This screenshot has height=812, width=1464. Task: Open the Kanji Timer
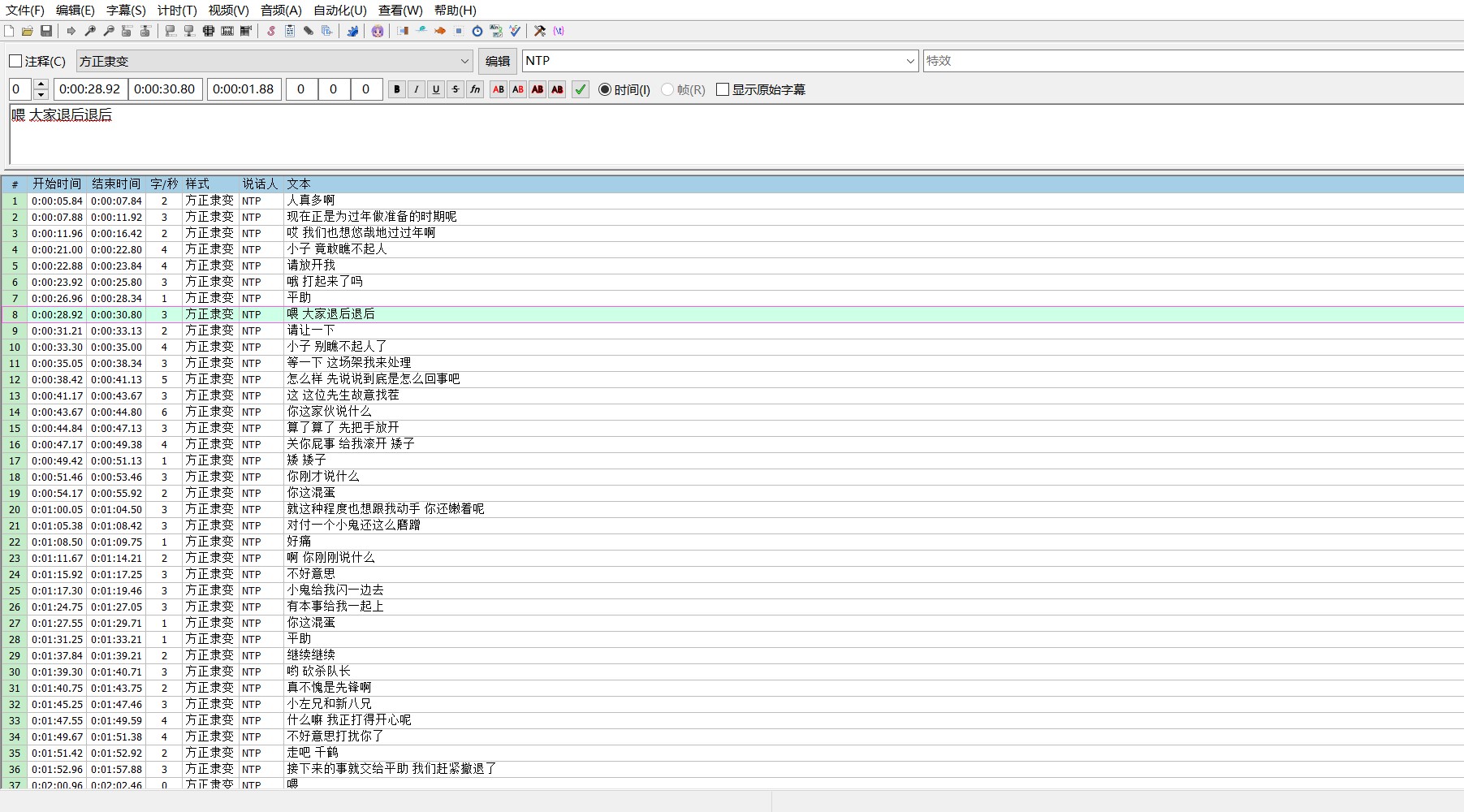pyautogui.click(x=496, y=31)
